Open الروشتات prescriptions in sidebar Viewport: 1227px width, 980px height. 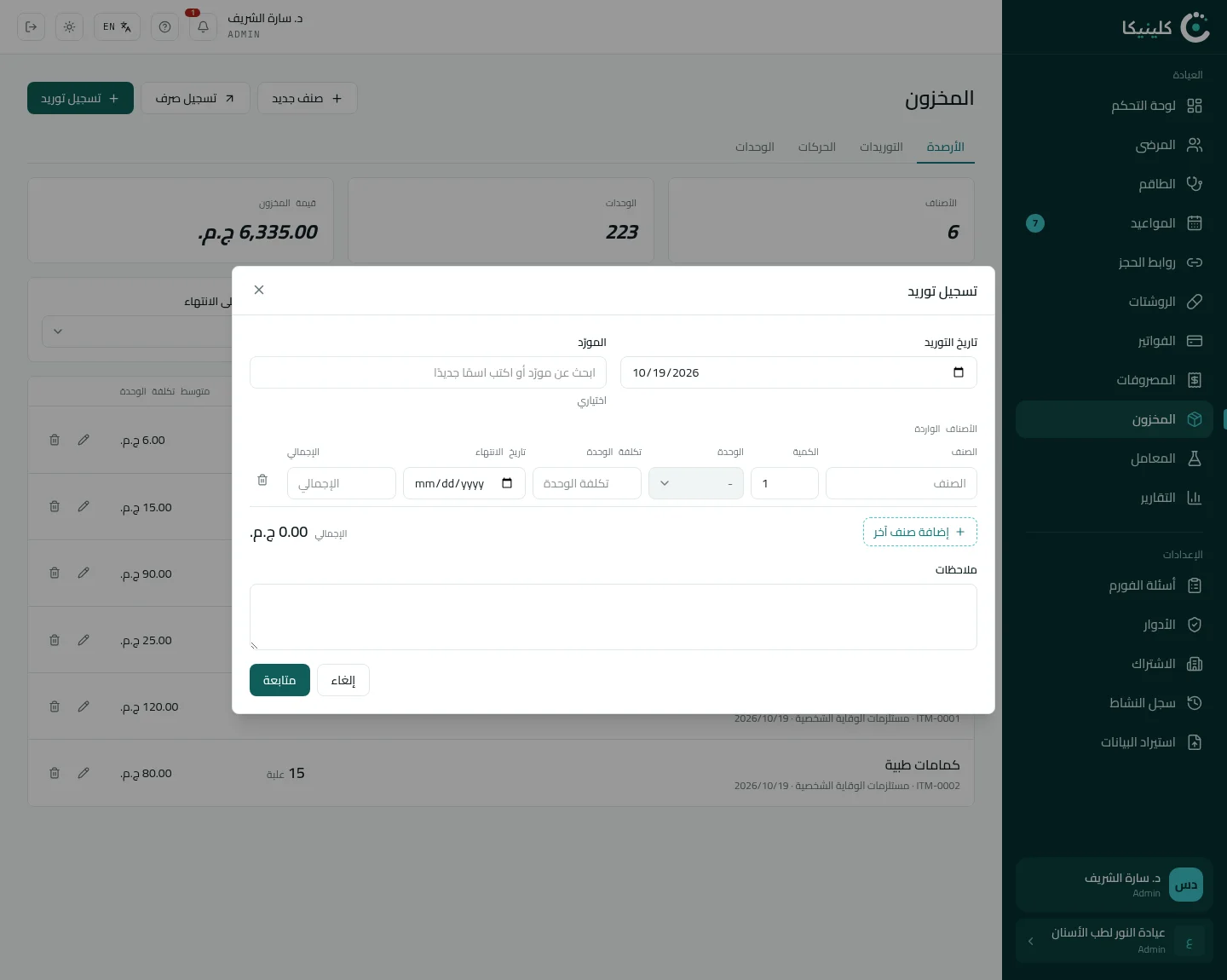click(x=1115, y=302)
